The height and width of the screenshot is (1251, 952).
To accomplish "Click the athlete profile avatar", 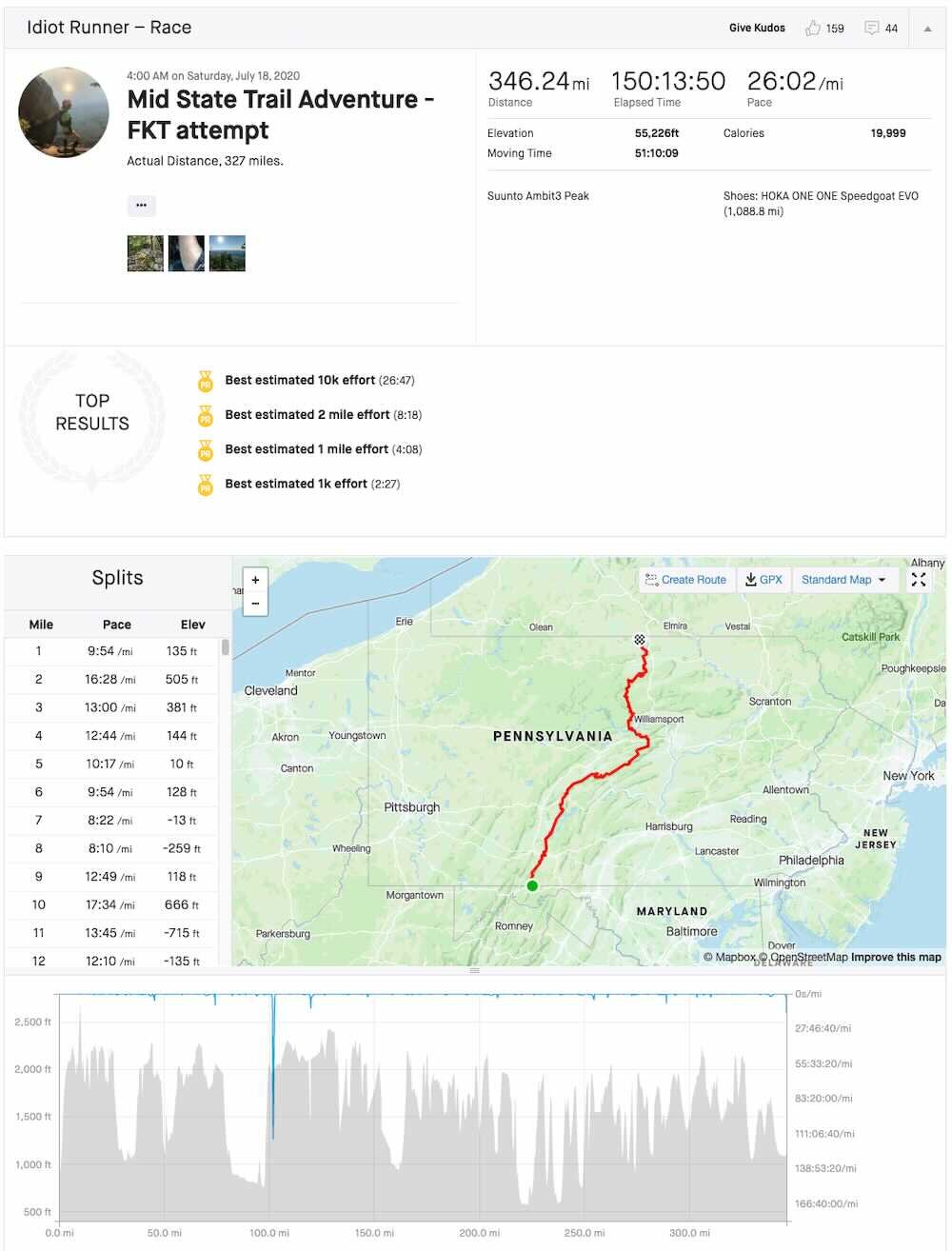I will coord(64,112).
